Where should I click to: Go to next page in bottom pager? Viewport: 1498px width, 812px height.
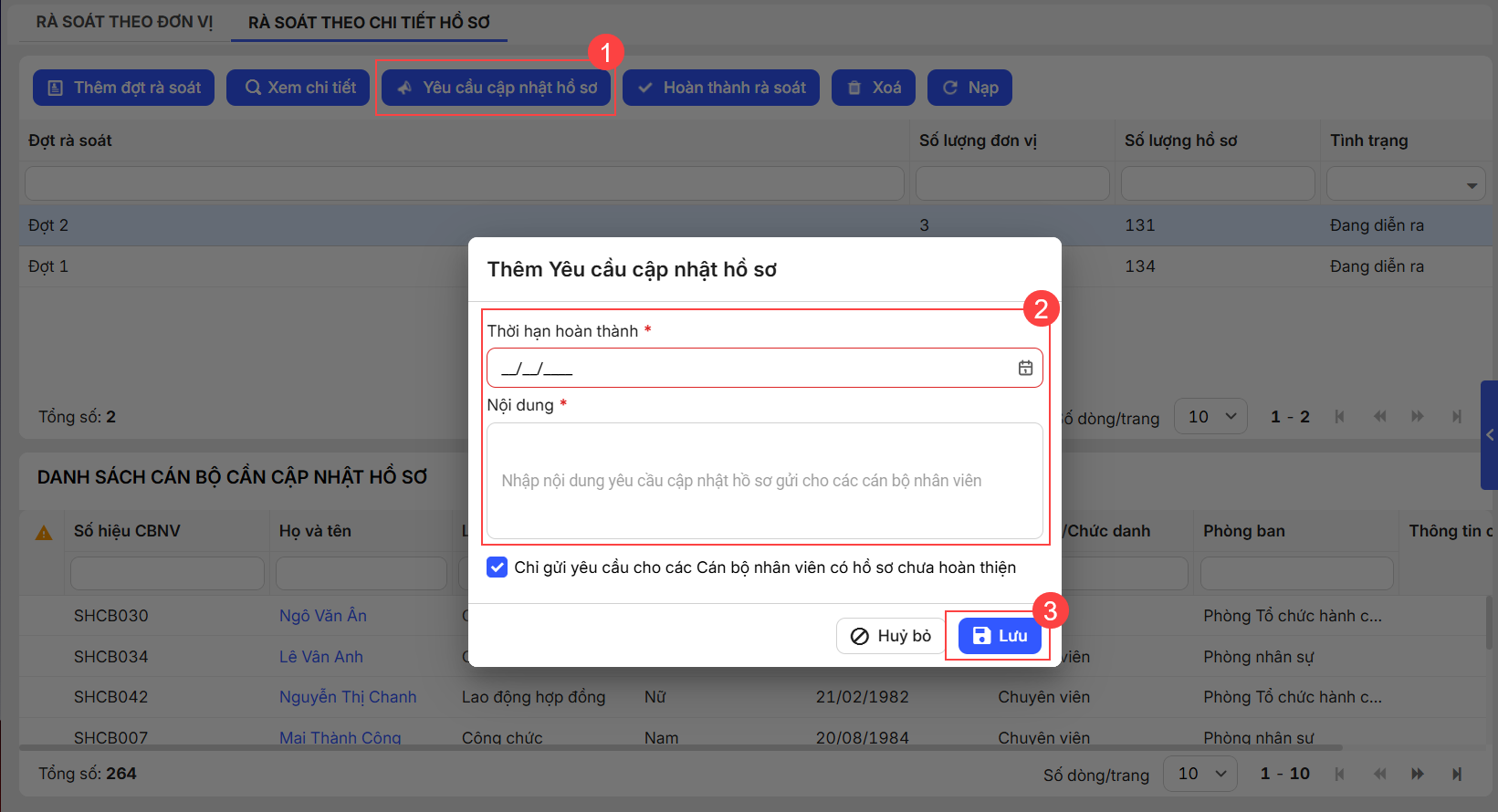[1417, 774]
